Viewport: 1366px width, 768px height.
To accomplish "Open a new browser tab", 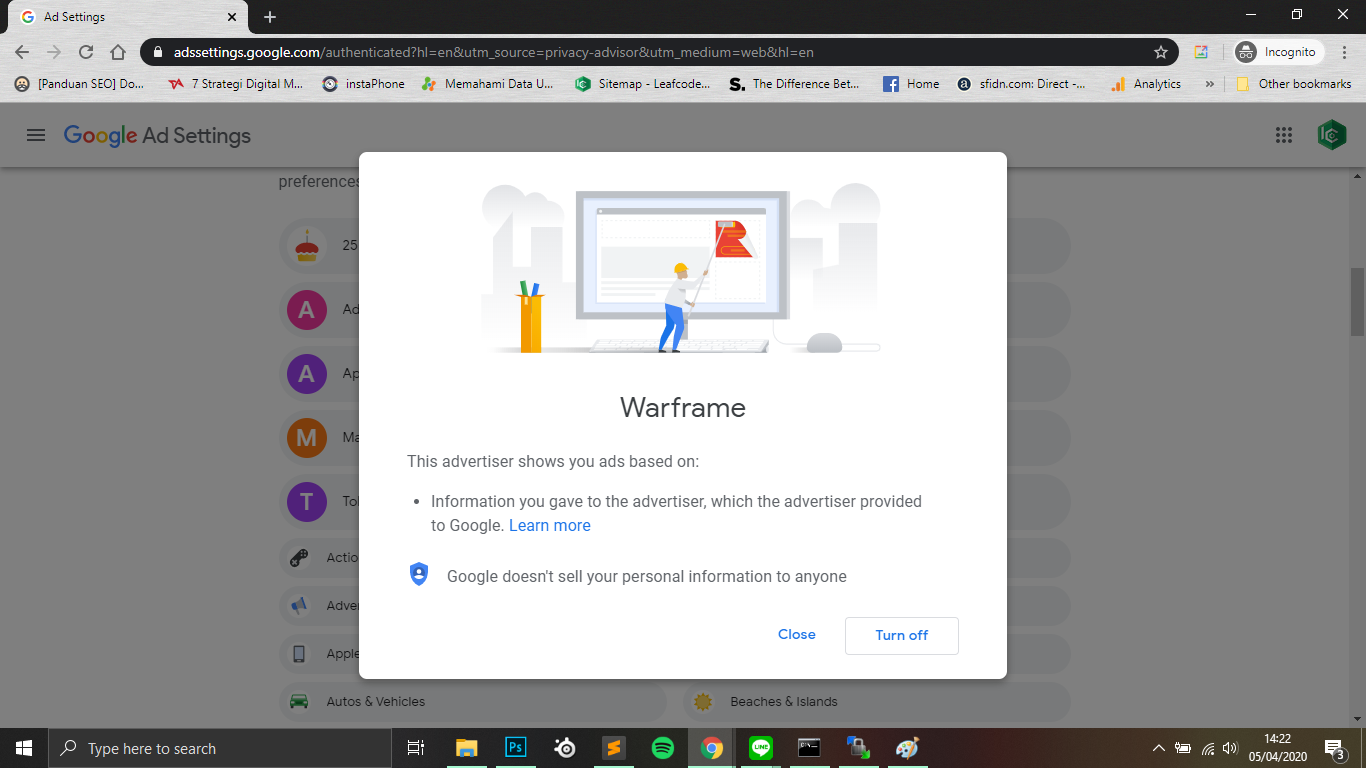I will [x=270, y=17].
